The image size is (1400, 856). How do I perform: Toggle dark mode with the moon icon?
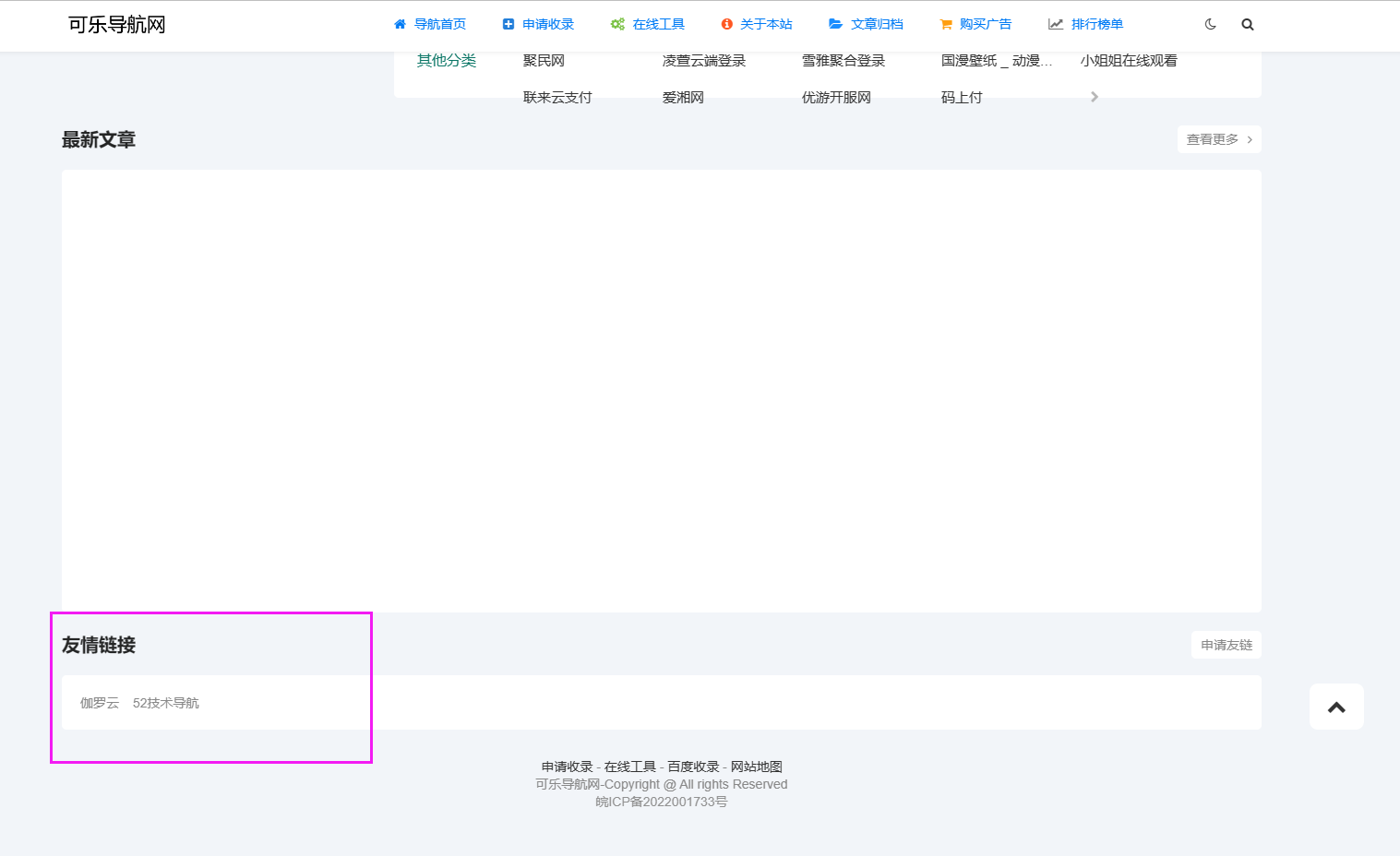[x=1211, y=25]
